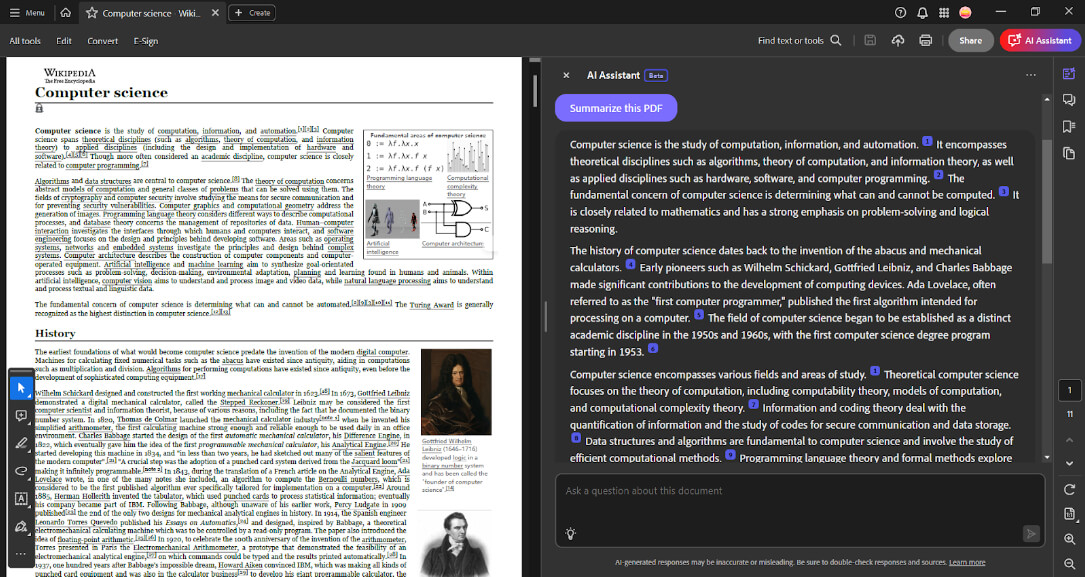
Task: Click the lightbulb suggestions icon
Action: coord(570,533)
